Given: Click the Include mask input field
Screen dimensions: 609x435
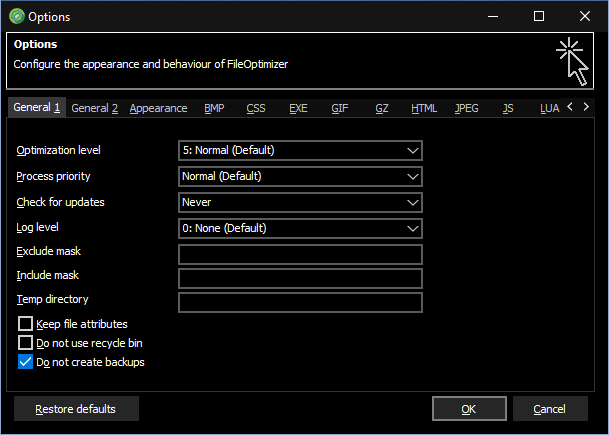Looking at the screenshot, I should coord(300,278).
